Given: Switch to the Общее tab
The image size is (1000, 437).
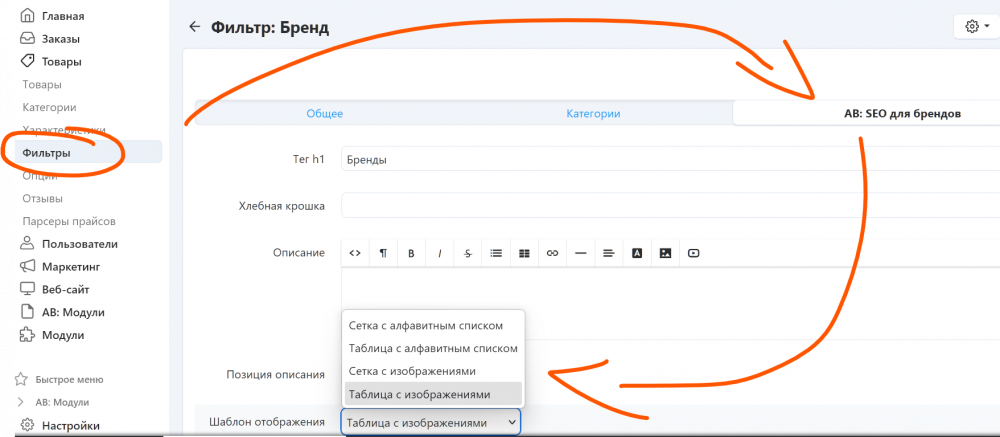Looking at the screenshot, I should click(324, 114).
